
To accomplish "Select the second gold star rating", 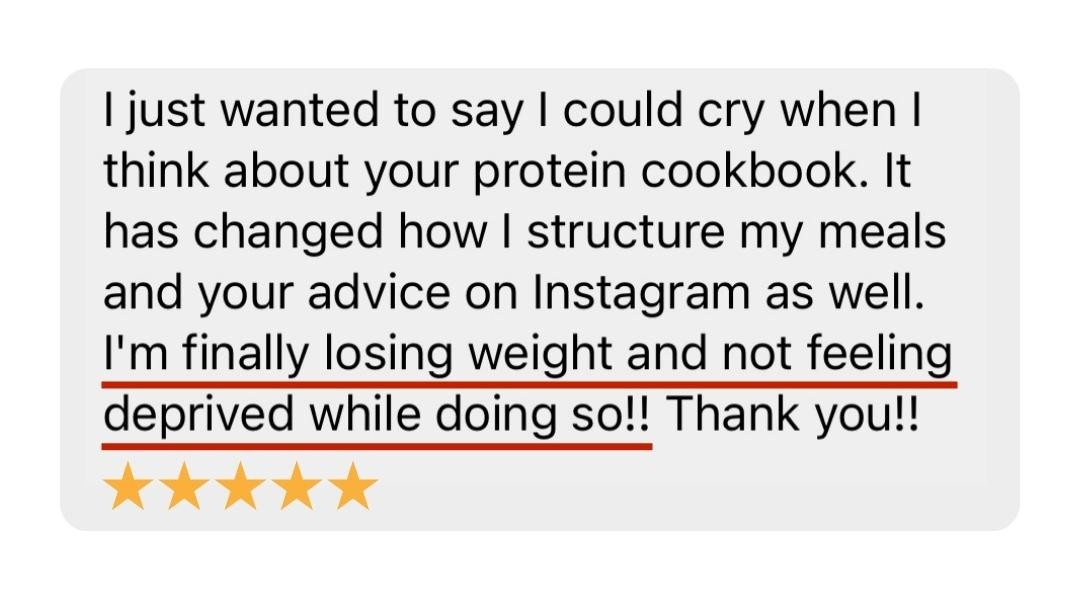I will pyautogui.click(x=184, y=486).
